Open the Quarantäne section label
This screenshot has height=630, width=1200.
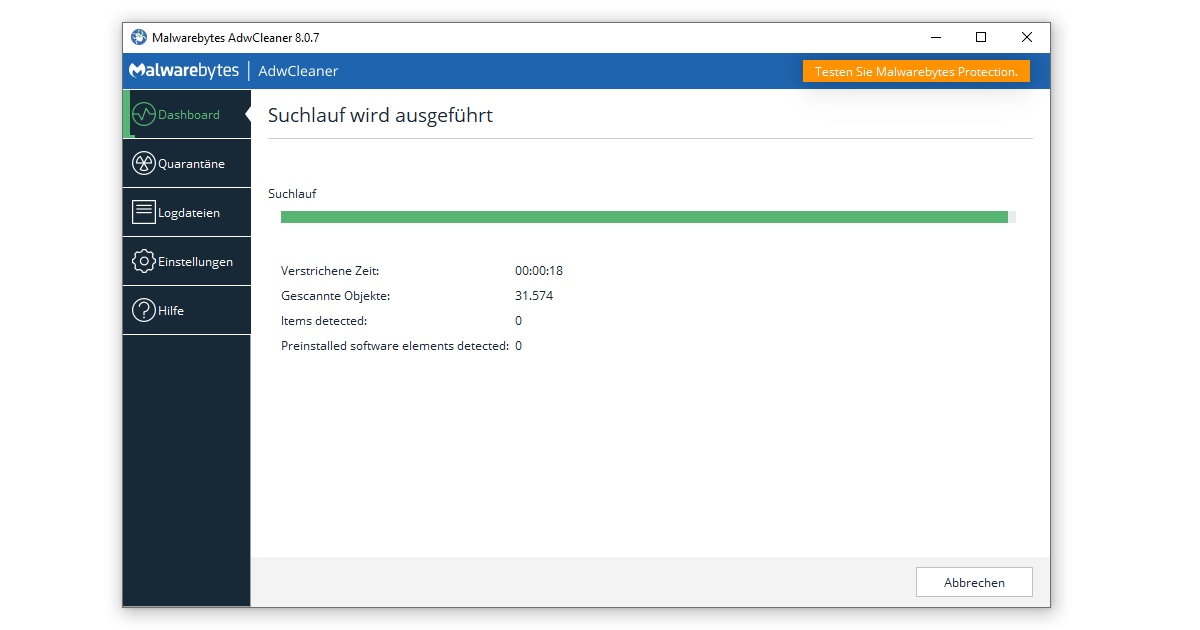click(x=191, y=164)
